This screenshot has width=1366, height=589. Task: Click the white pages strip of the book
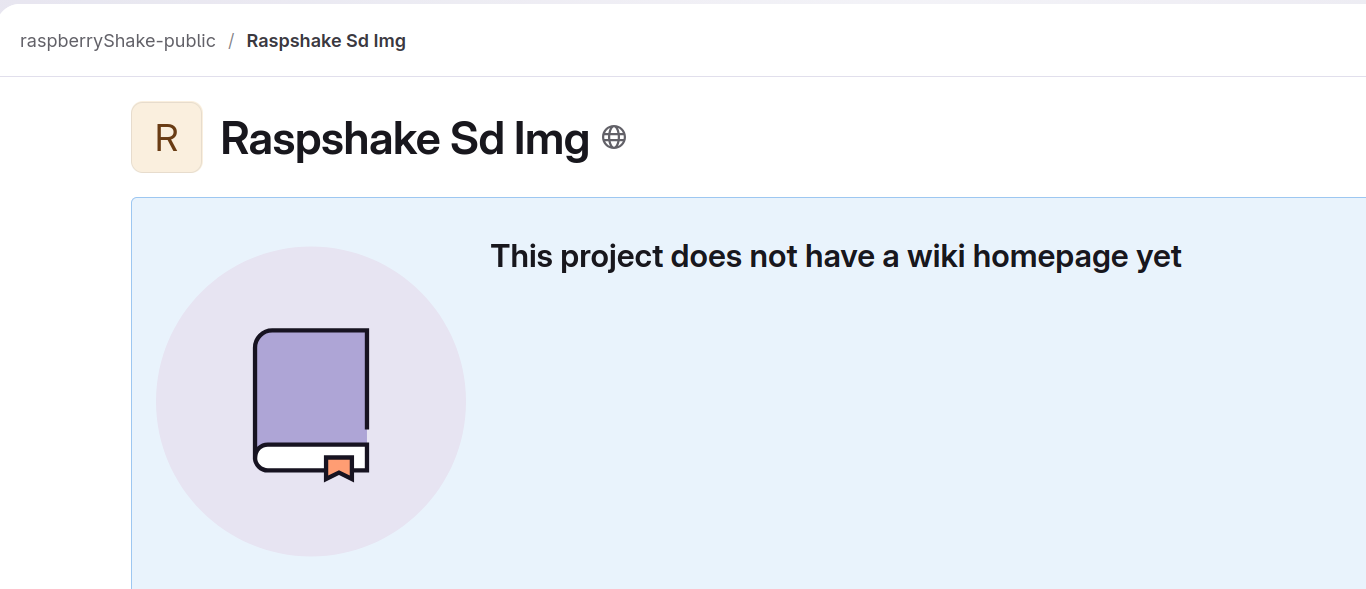click(290, 458)
